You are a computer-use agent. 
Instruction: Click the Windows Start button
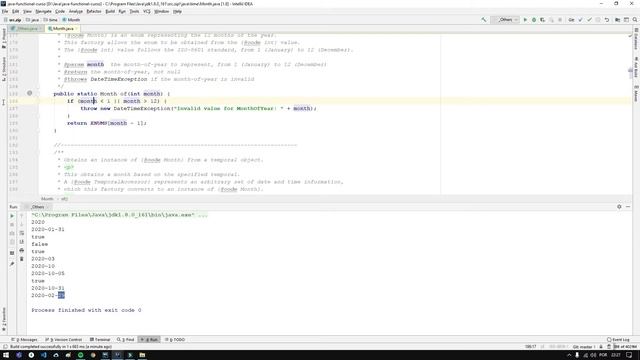coord(6,355)
